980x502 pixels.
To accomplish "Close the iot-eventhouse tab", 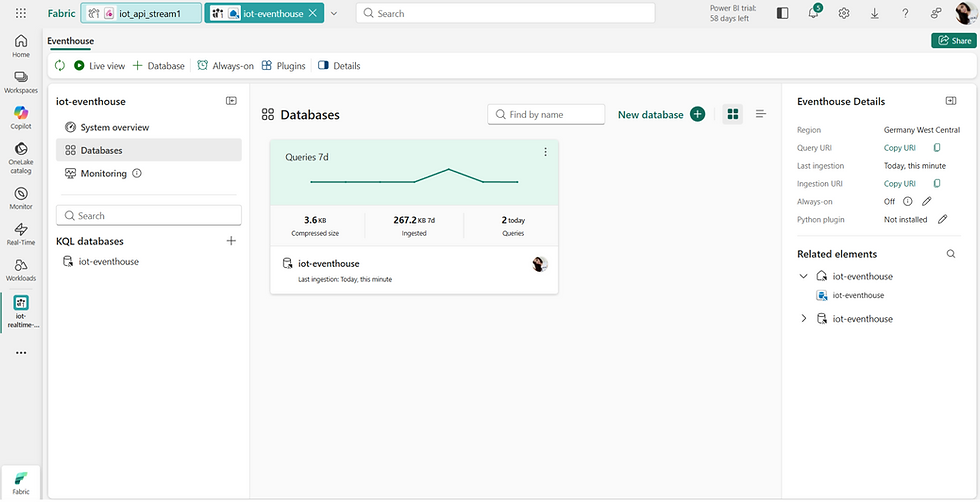I will coord(313,13).
